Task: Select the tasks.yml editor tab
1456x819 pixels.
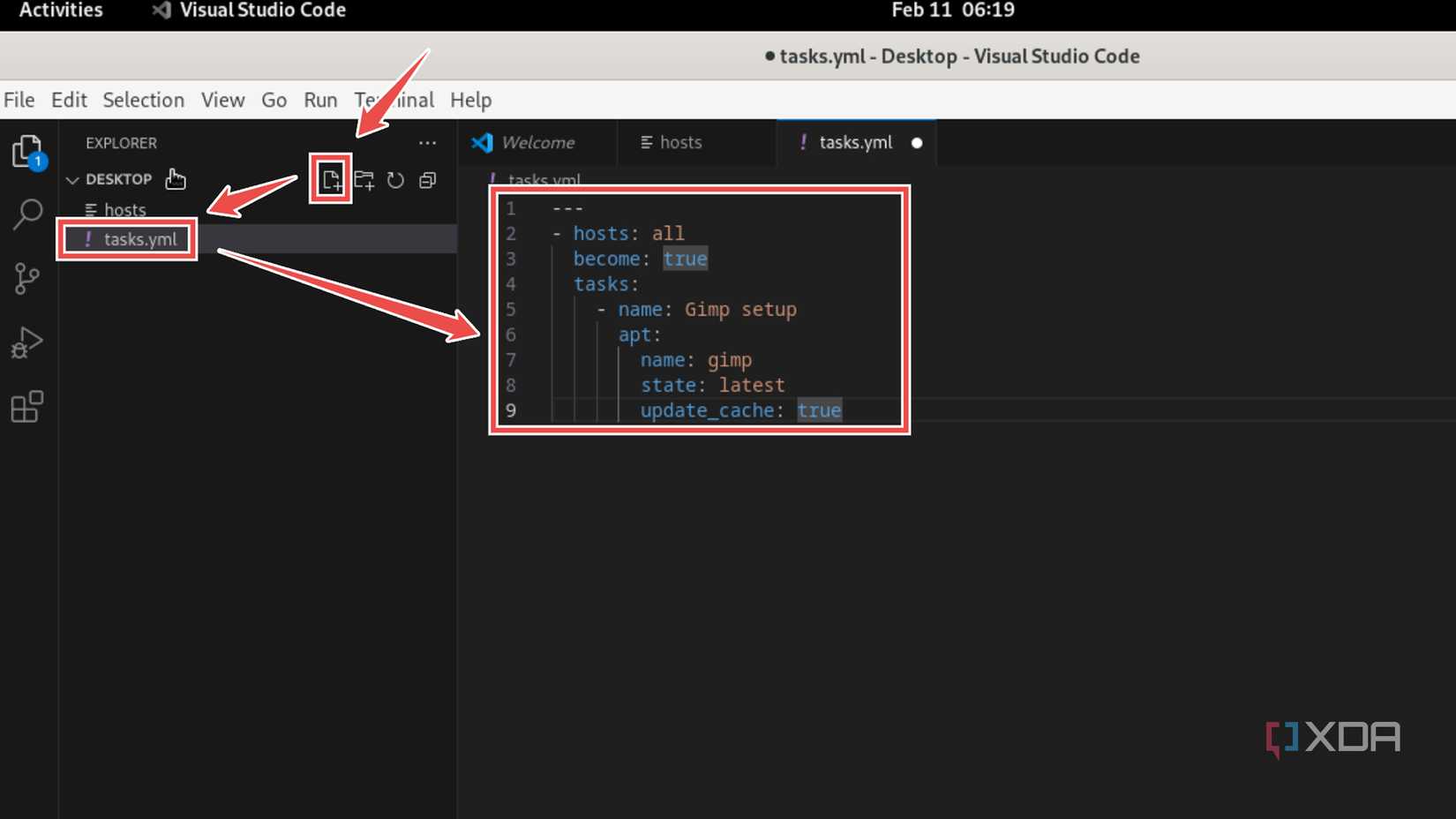Action: (855, 142)
